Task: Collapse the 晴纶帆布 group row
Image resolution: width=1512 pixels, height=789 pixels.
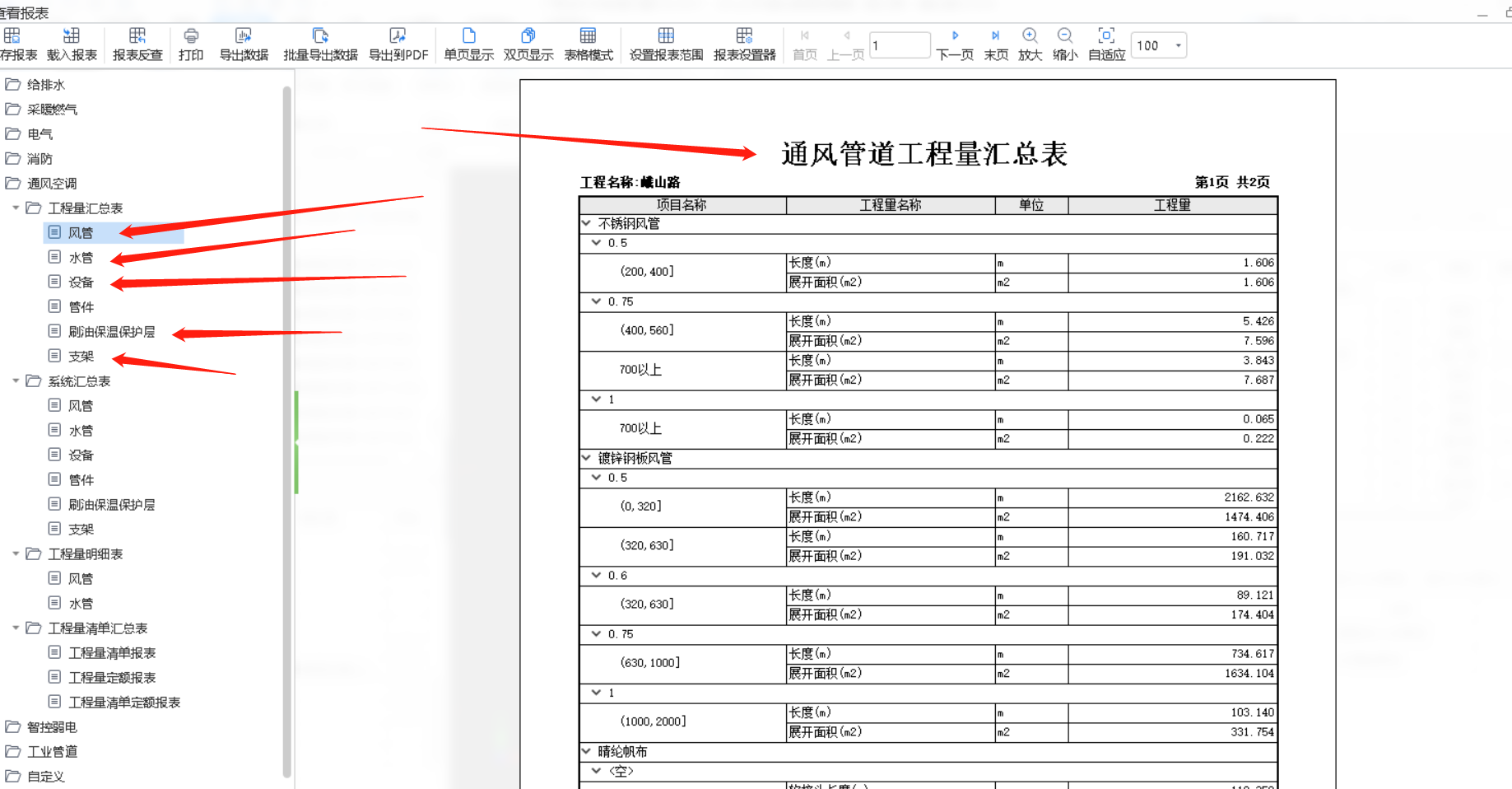Action: coord(586,751)
